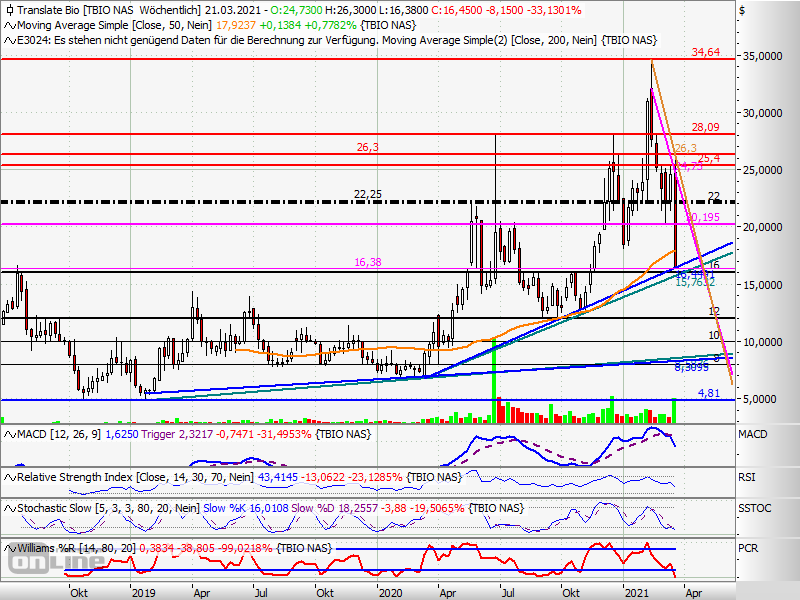This screenshot has height=600, width=800.
Task: Click the PCR panel label on right axis
Action: (748, 549)
